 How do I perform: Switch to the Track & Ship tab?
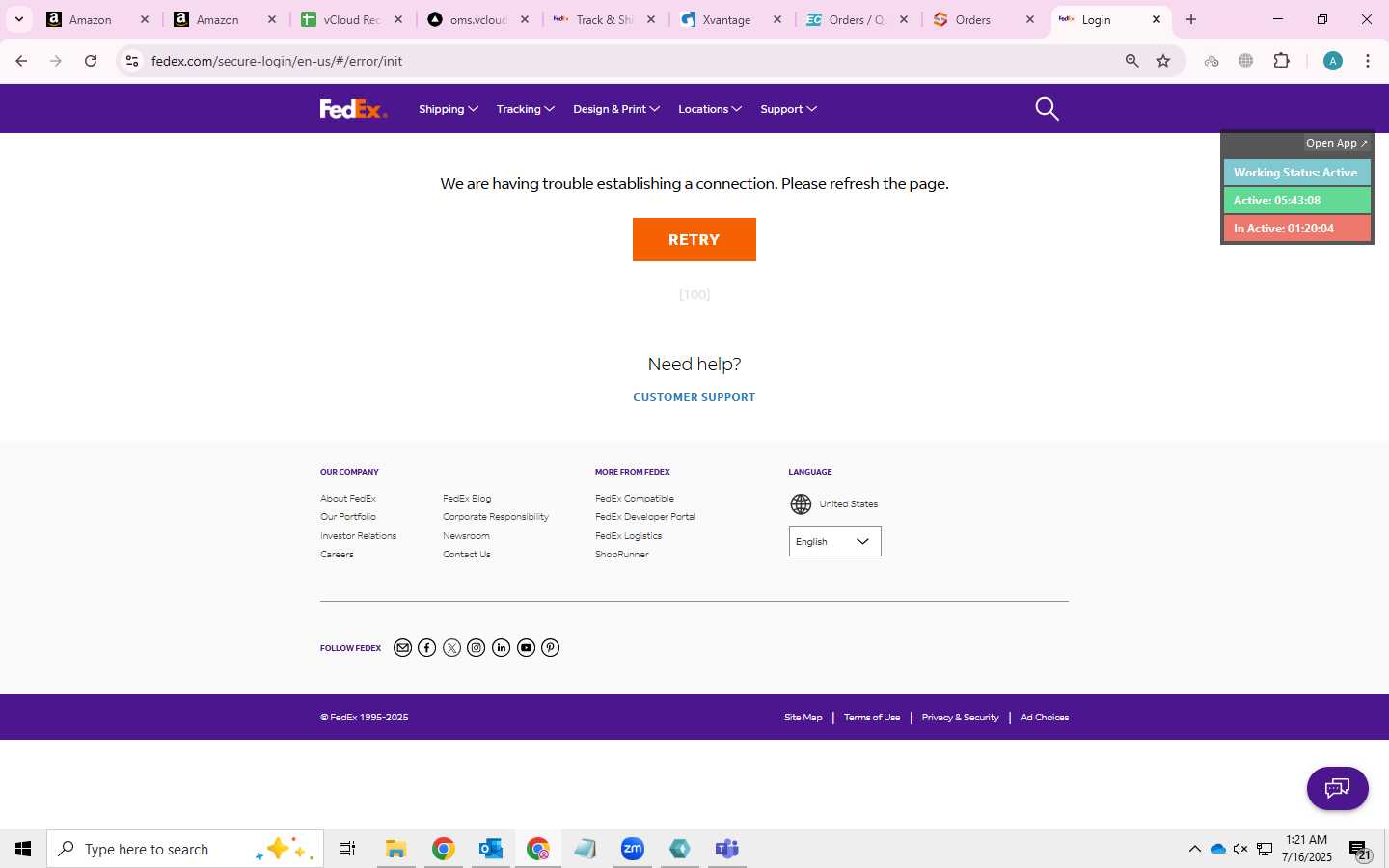pos(604,19)
